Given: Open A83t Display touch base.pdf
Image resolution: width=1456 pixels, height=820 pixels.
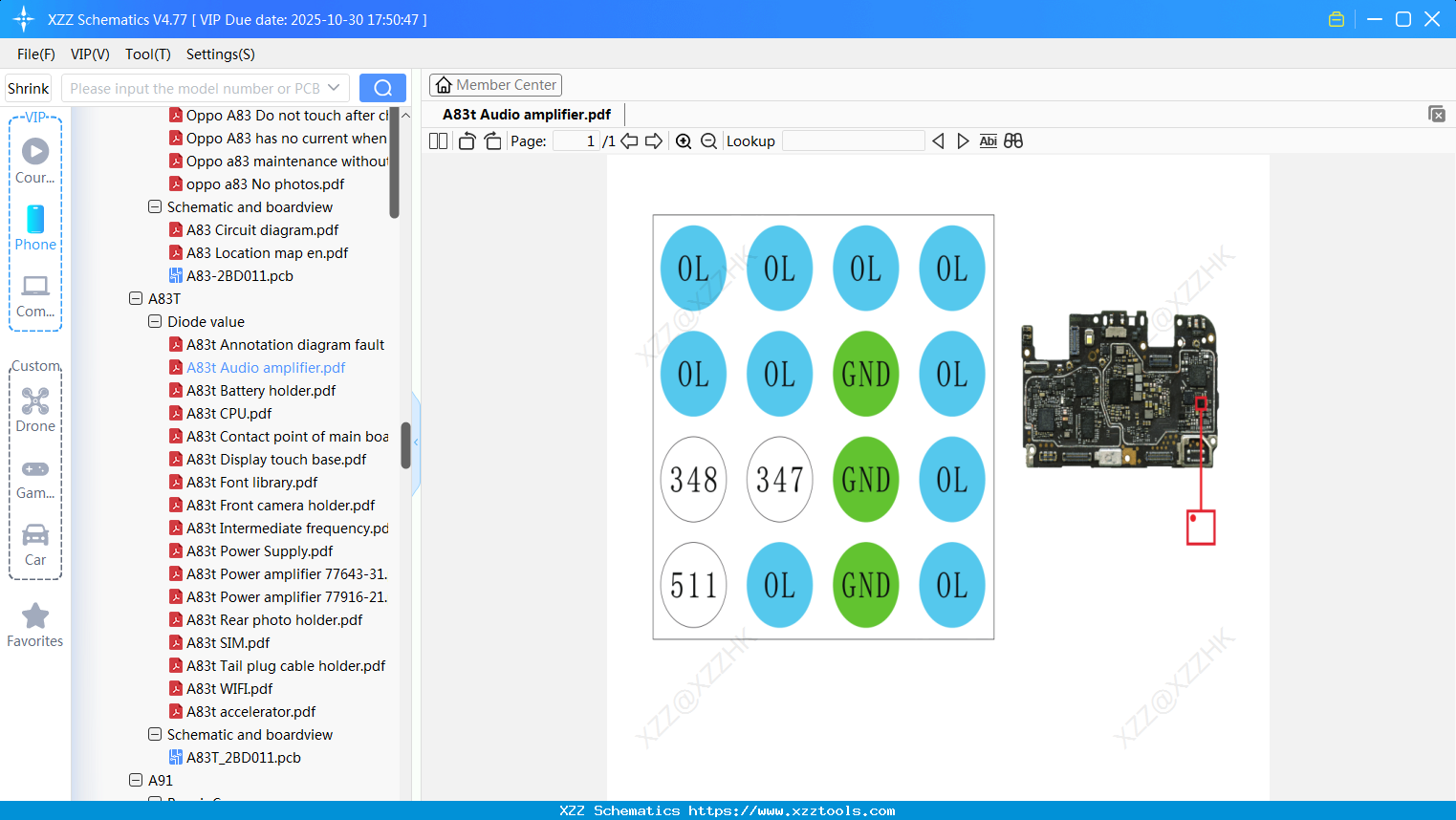Looking at the screenshot, I should point(269,459).
